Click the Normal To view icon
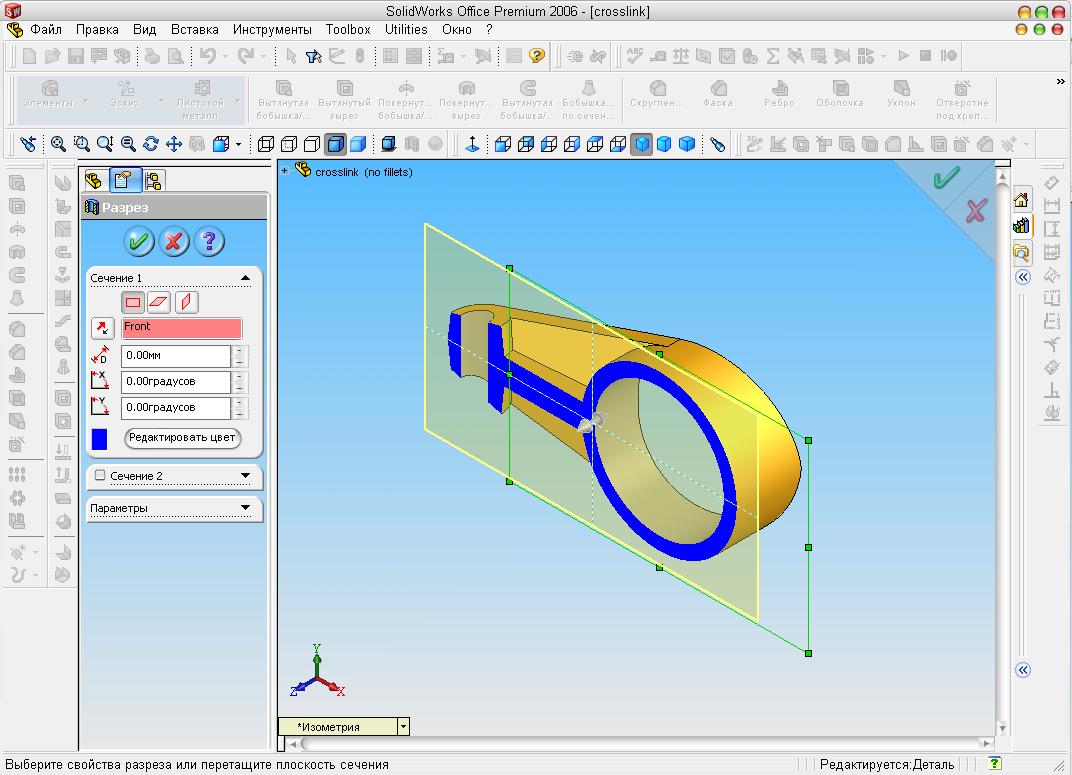1072x775 pixels. pos(472,144)
